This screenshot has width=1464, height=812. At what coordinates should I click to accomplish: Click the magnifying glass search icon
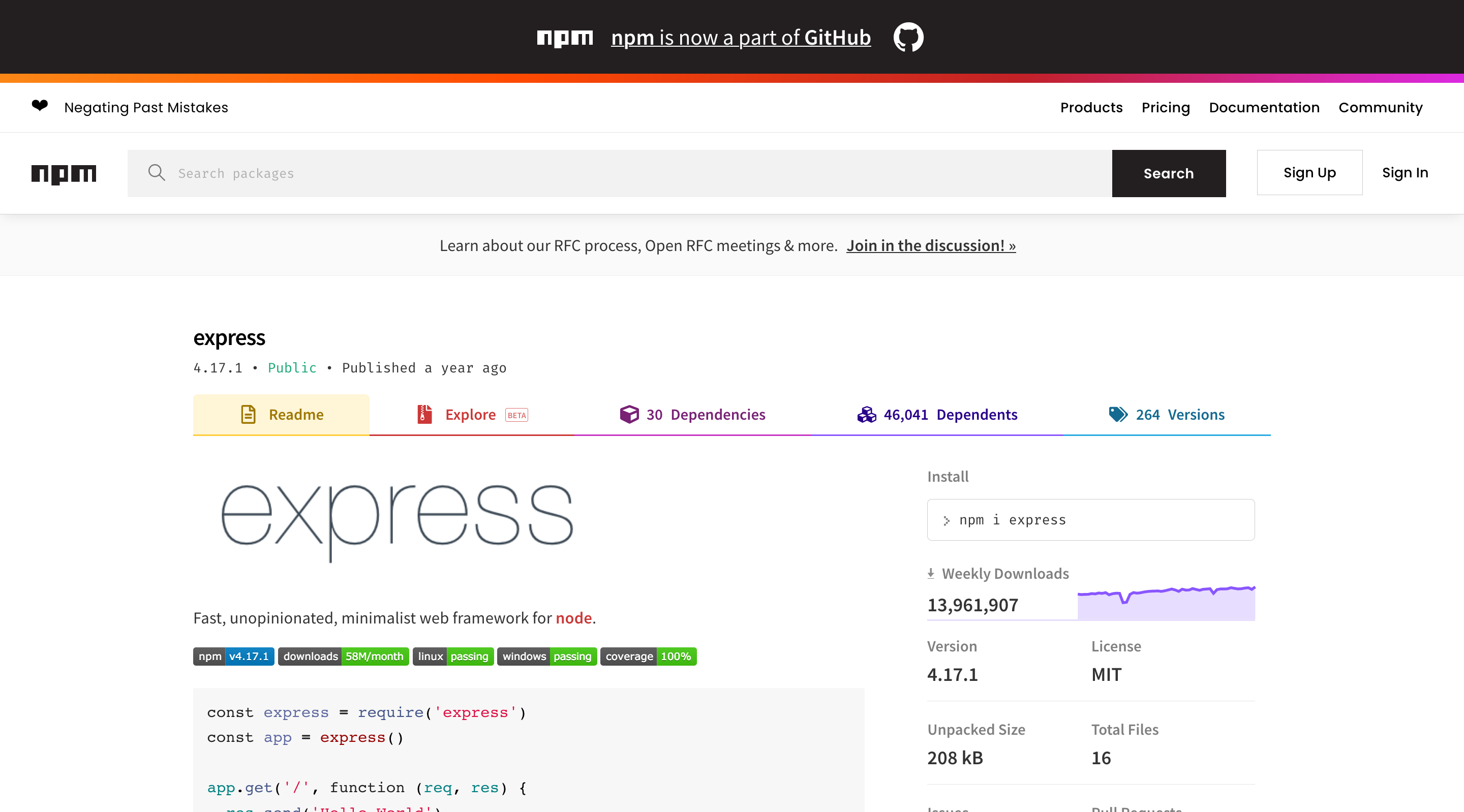click(x=156, y=173)
